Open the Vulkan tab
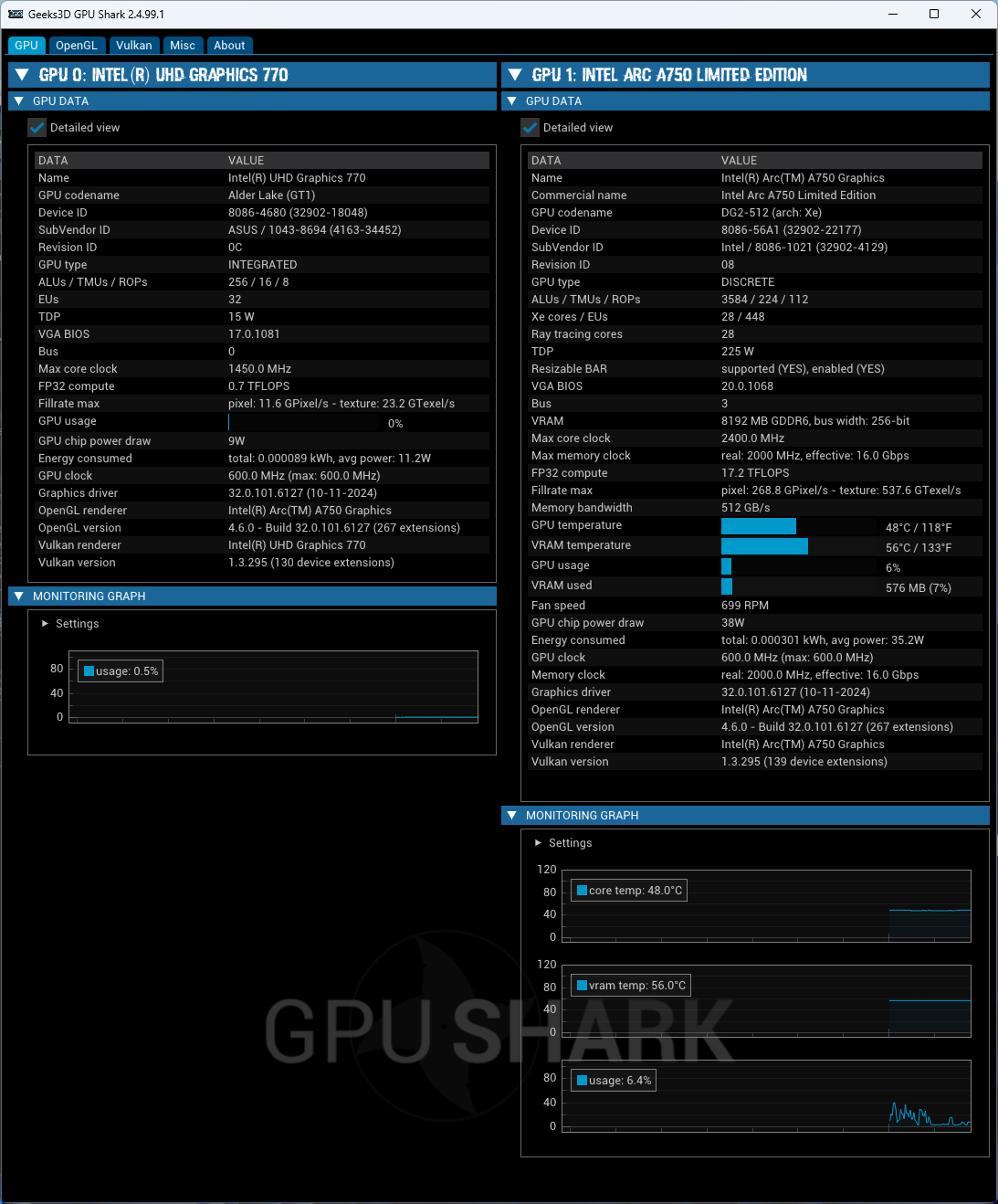 click(x=134, y=46)
